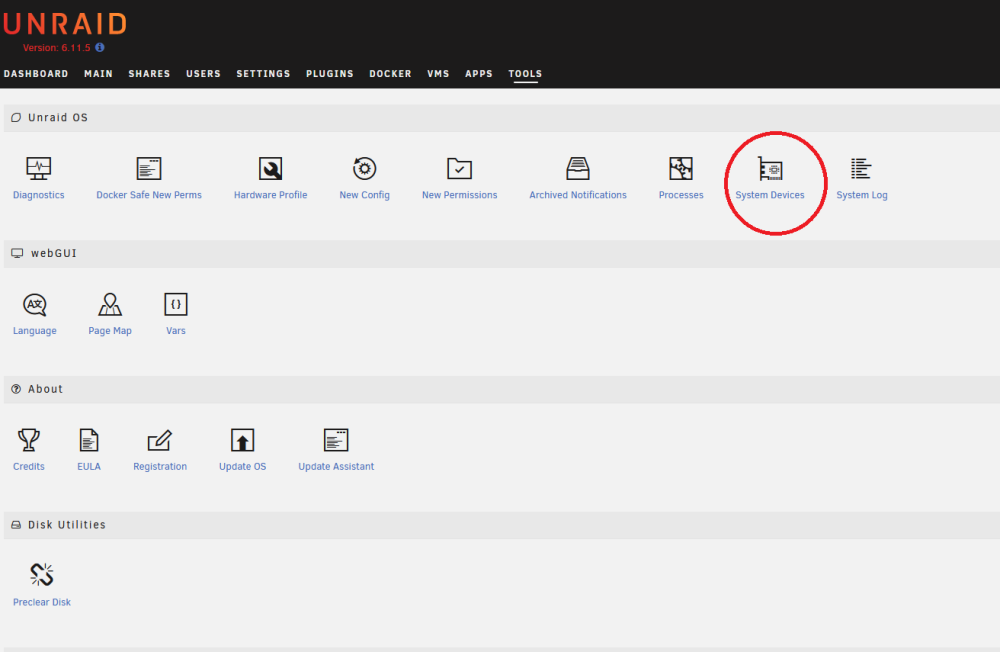The width and height of the screenshot is (1000, 652).
Task: Click the System Log text link
Action: pos(862,195)
